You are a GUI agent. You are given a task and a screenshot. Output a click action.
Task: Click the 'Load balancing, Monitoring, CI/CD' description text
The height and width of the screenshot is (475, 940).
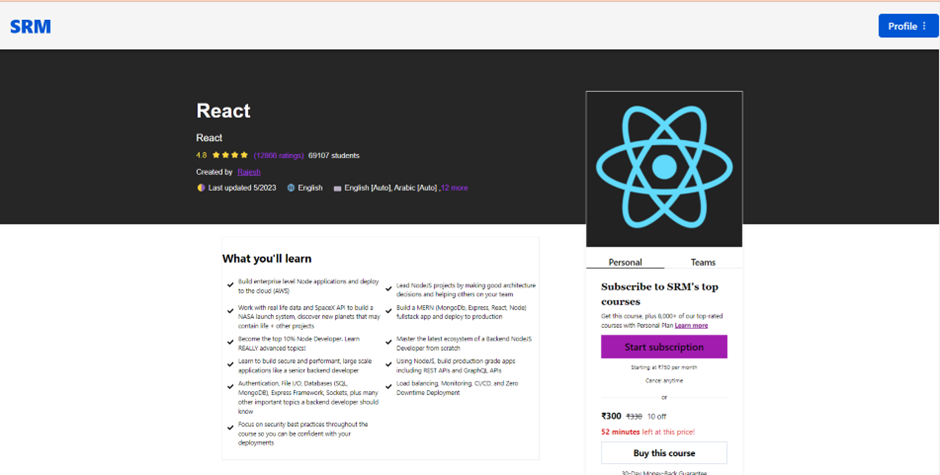pos(457,387)
